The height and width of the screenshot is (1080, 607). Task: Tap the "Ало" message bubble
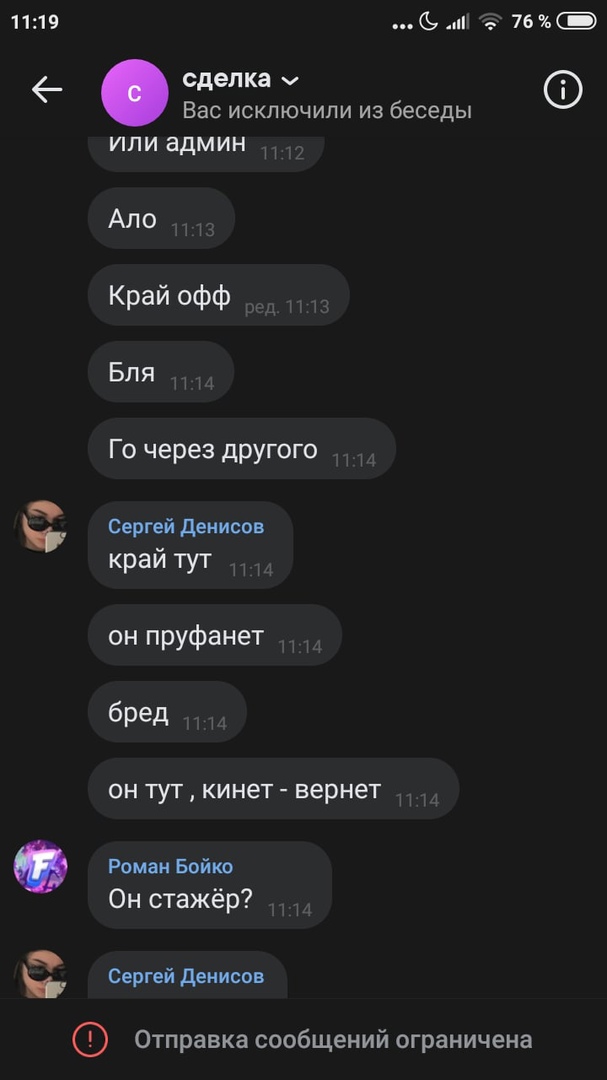161,218
